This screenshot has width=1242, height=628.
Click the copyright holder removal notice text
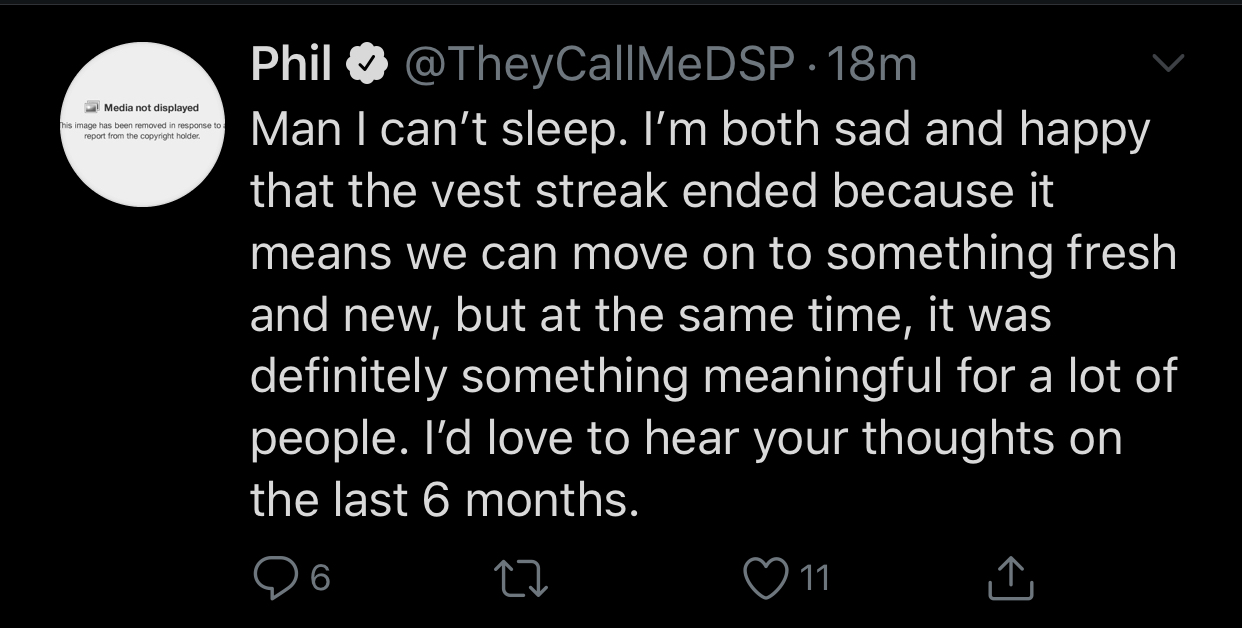tap(144, 130)
